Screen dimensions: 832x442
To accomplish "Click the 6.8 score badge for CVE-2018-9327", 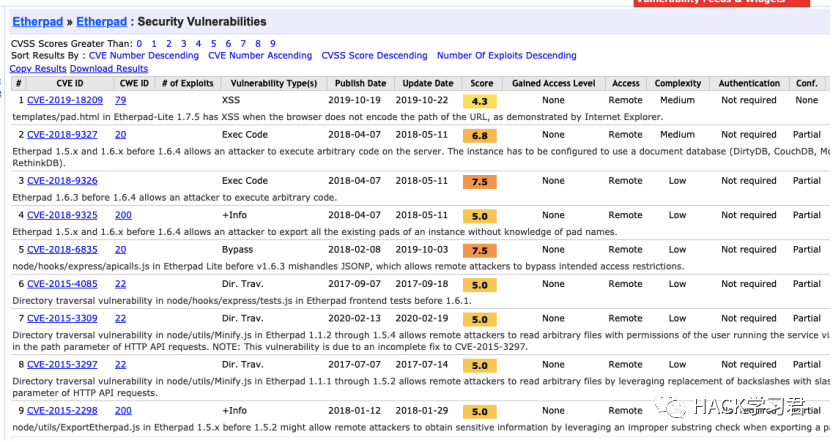I will tap(480, 135).
